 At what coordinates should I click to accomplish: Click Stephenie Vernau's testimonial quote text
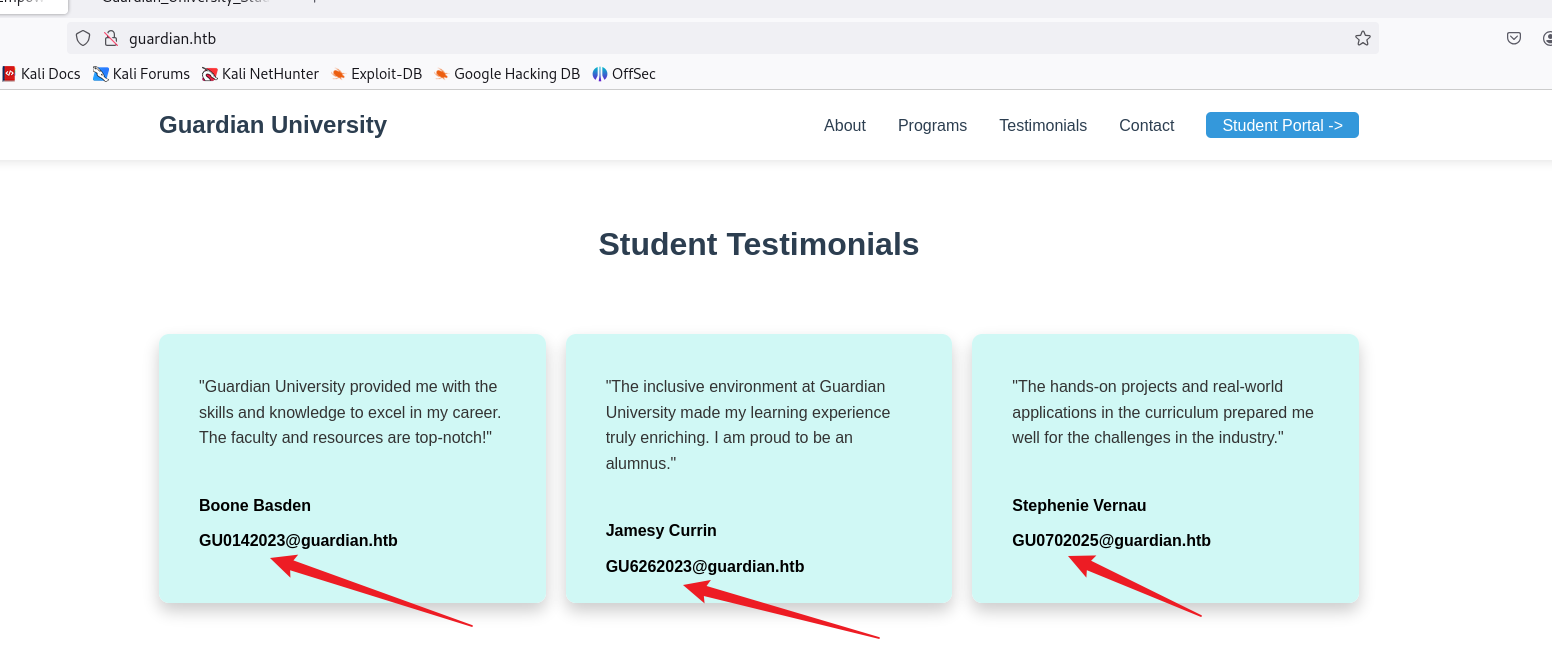[x=1163, y=412]
